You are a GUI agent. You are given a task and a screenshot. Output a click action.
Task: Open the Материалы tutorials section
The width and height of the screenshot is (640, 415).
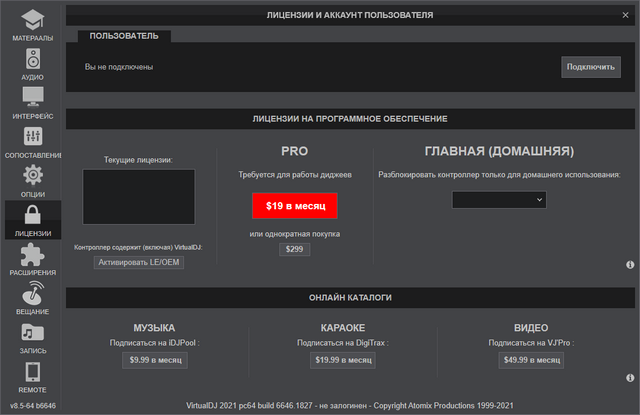pyautogui.click(x=32, y=24)
